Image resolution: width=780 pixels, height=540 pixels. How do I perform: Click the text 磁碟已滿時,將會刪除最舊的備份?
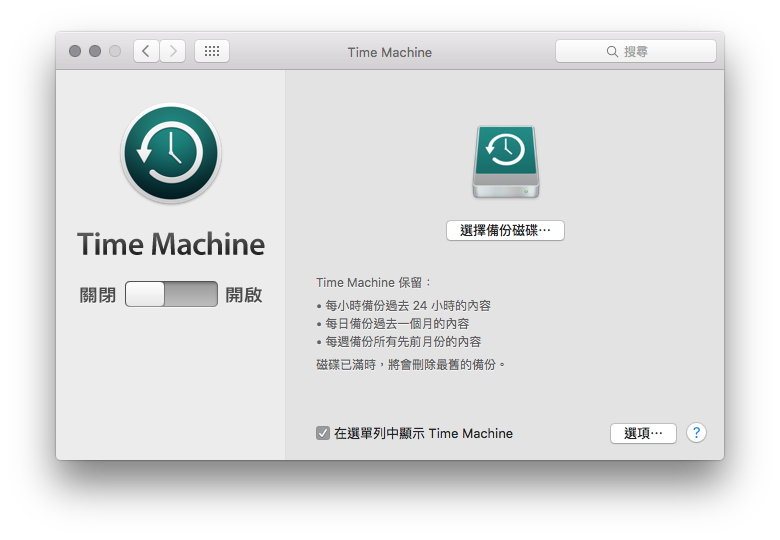(x=410, y=364)
